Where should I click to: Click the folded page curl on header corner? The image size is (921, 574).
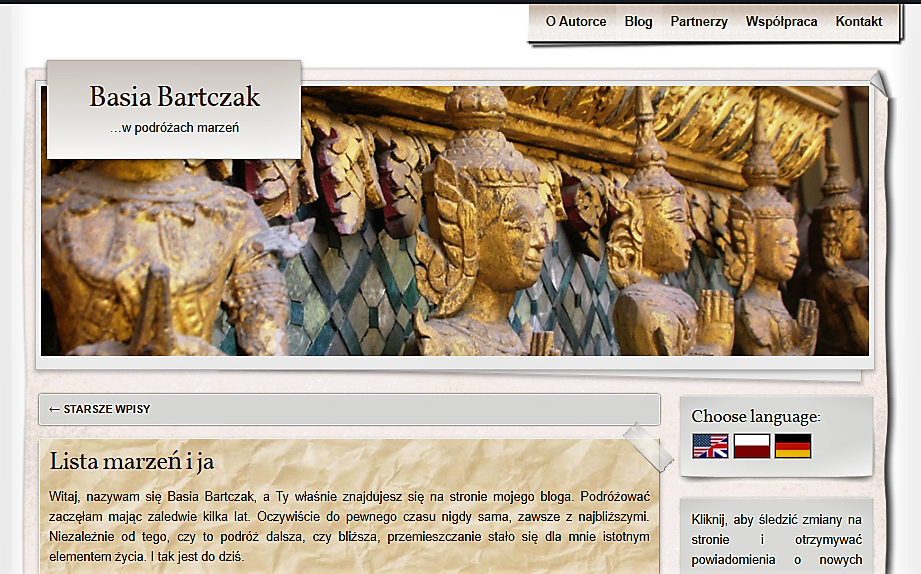coord(878,84)
